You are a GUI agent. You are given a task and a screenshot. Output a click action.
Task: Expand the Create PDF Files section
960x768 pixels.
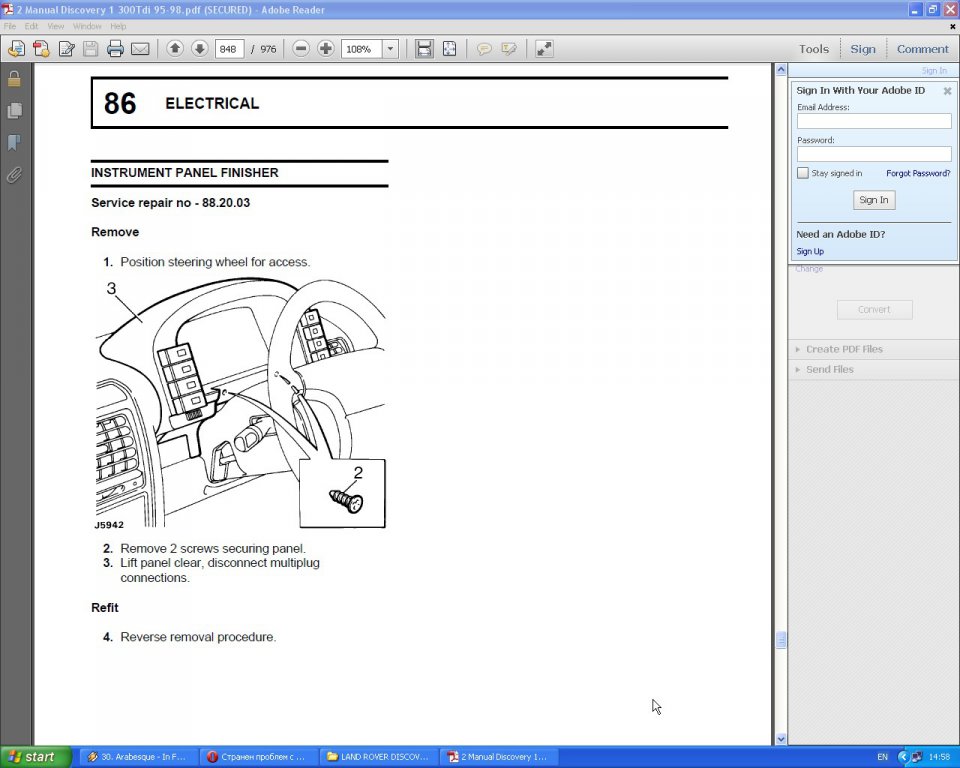[x=844, y=349]
